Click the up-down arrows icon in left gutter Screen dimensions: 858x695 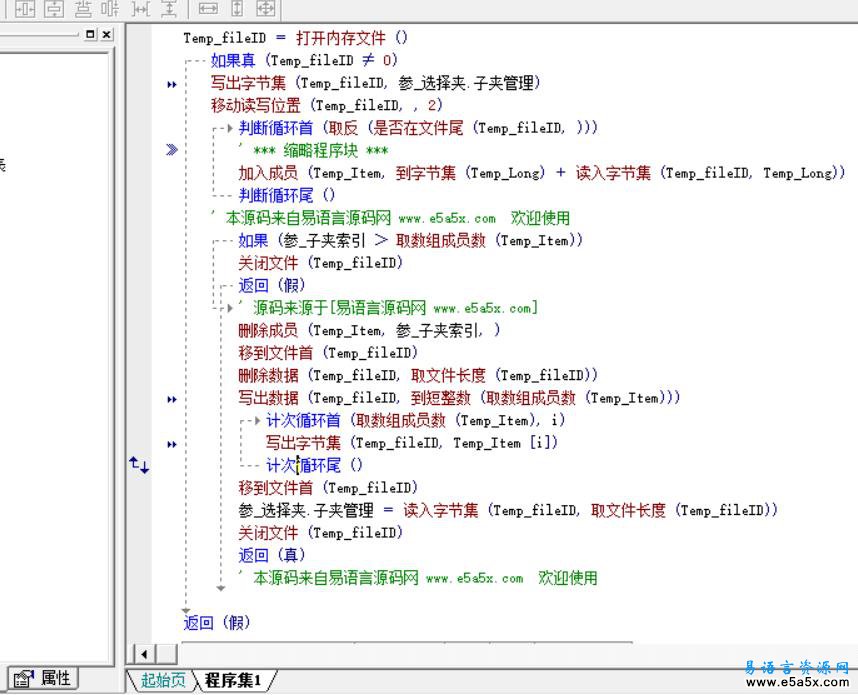[139, 465]
